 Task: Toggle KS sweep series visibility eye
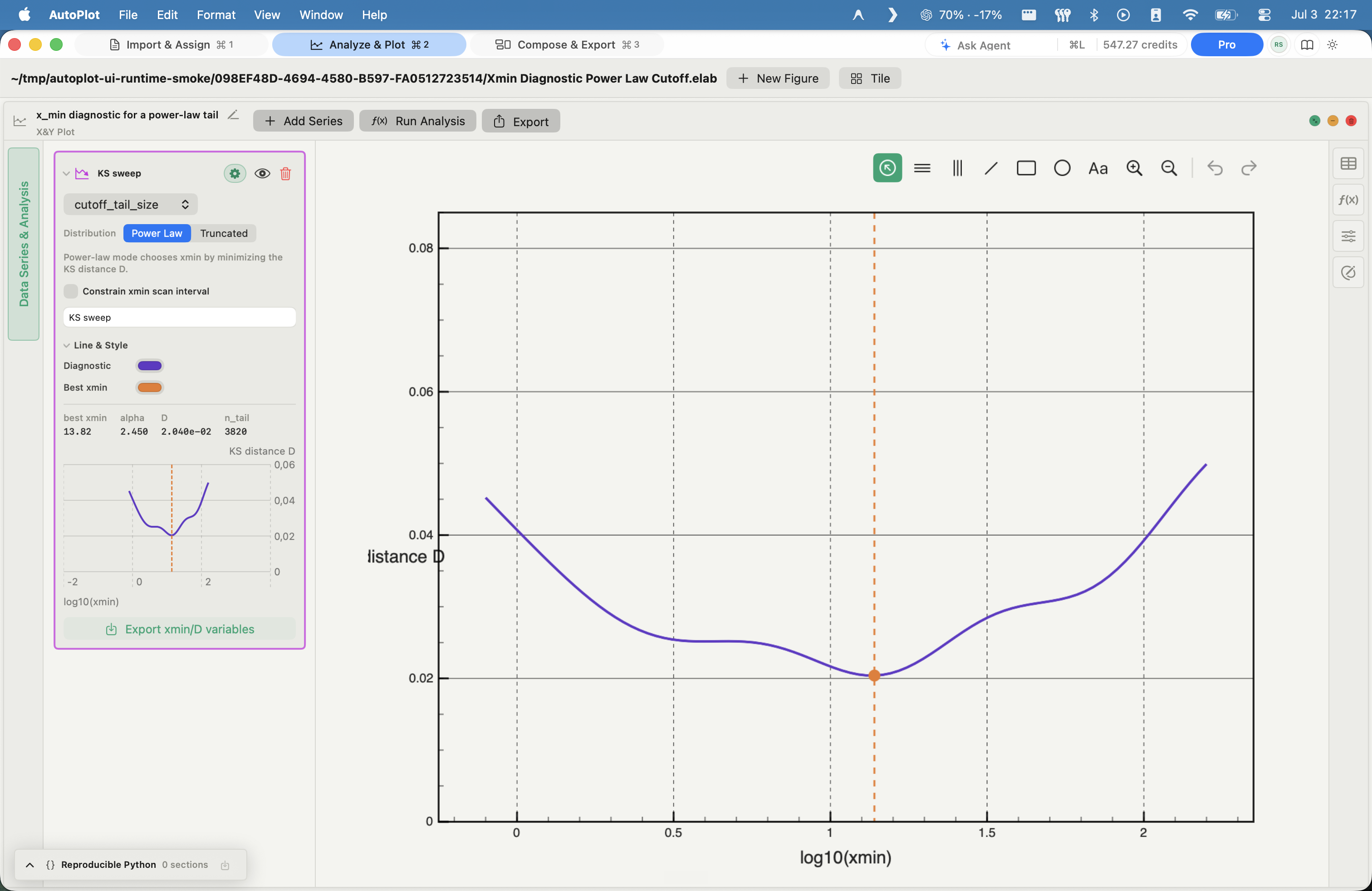click(x=262, y=173)
